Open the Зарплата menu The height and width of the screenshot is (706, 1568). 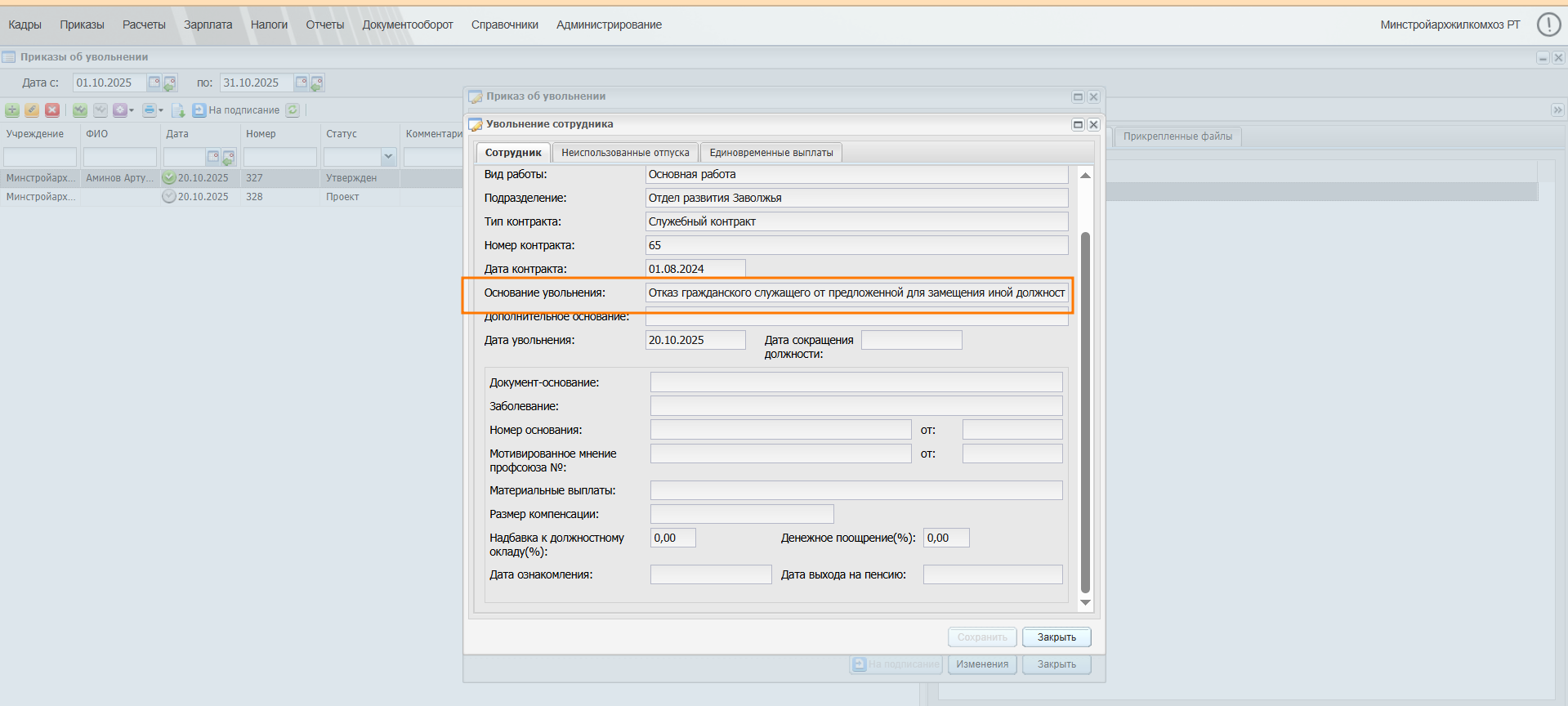(x=208, y=25)
